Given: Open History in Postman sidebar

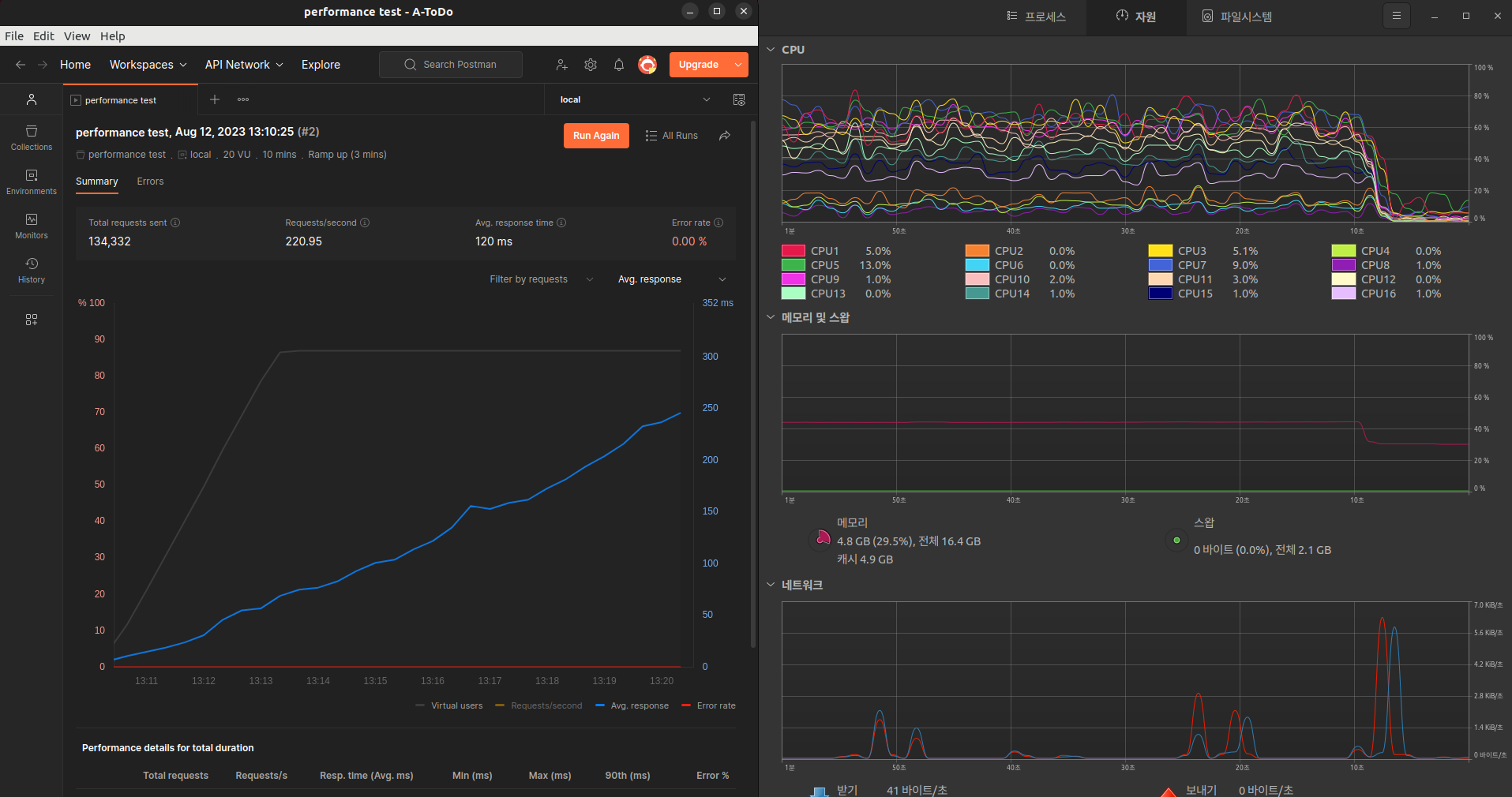Looking at the screenshot, I should tap(32, 270).
